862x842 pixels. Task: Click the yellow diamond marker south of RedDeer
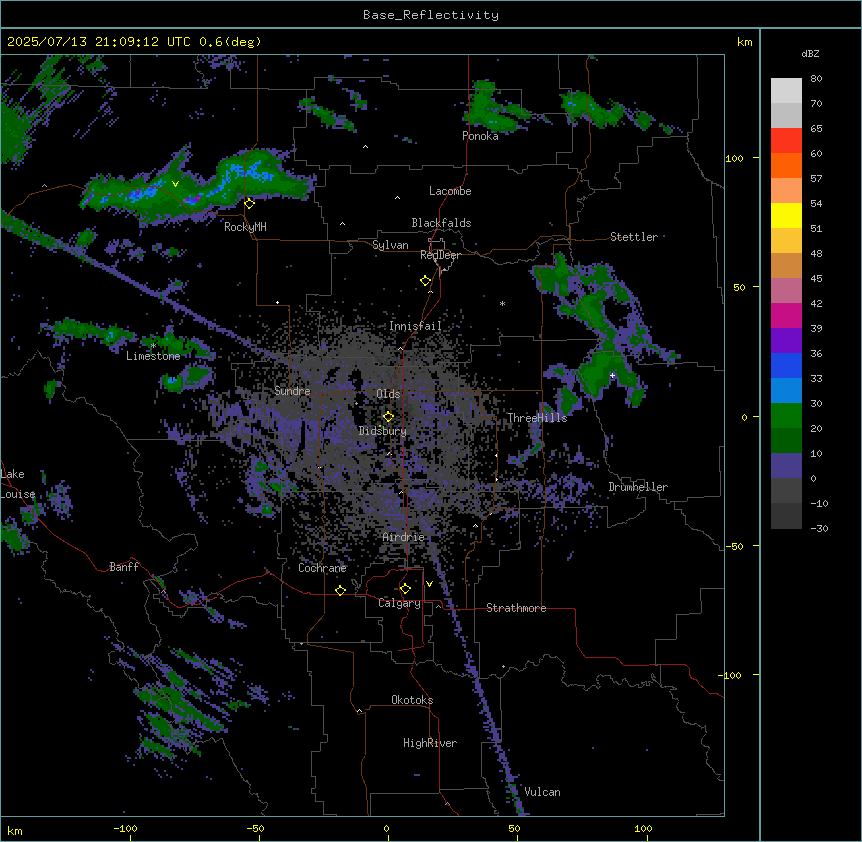click(x=425, y=281)
